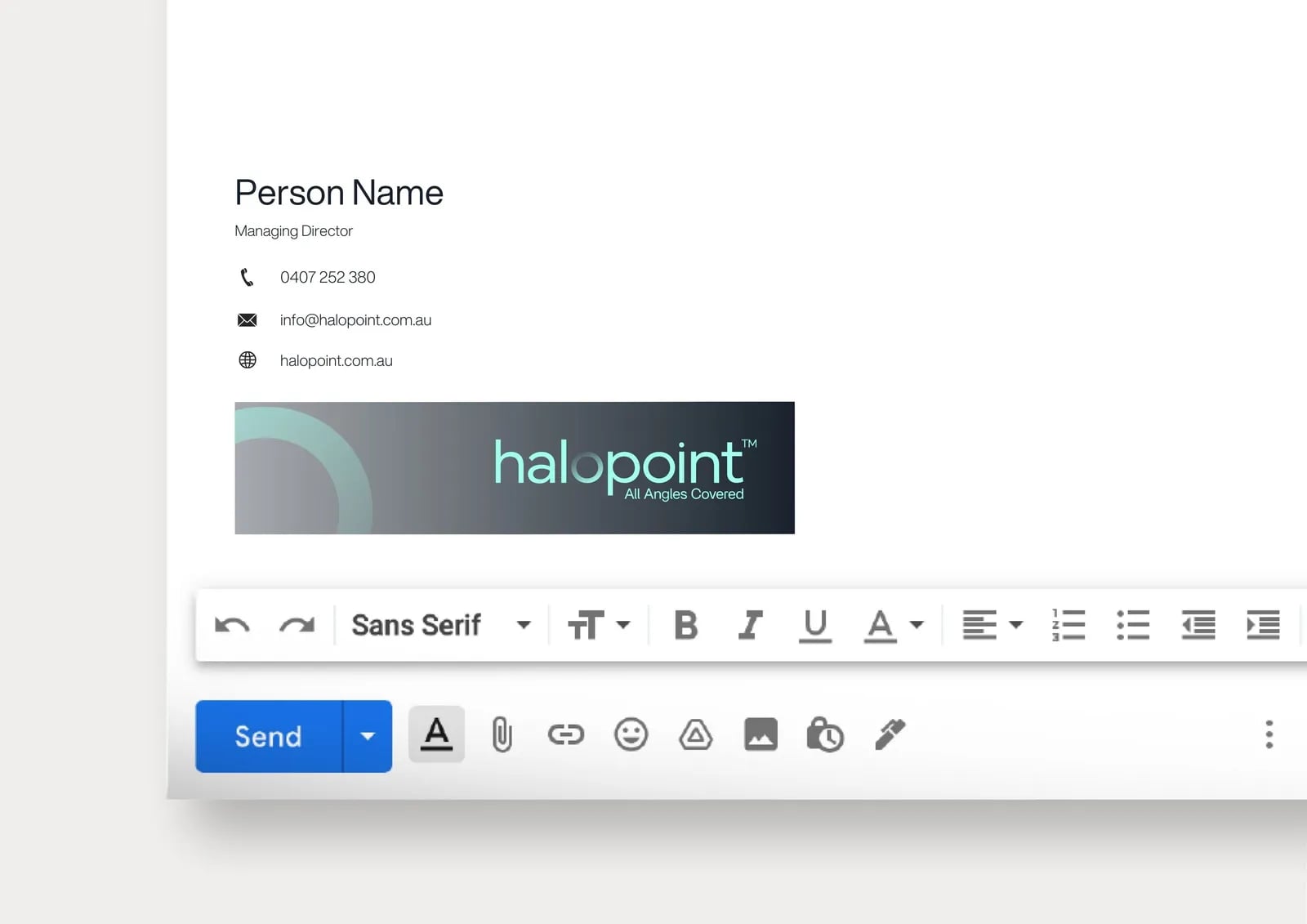Insert a bulleted list
The image size is (1307, 924).
1133,625
